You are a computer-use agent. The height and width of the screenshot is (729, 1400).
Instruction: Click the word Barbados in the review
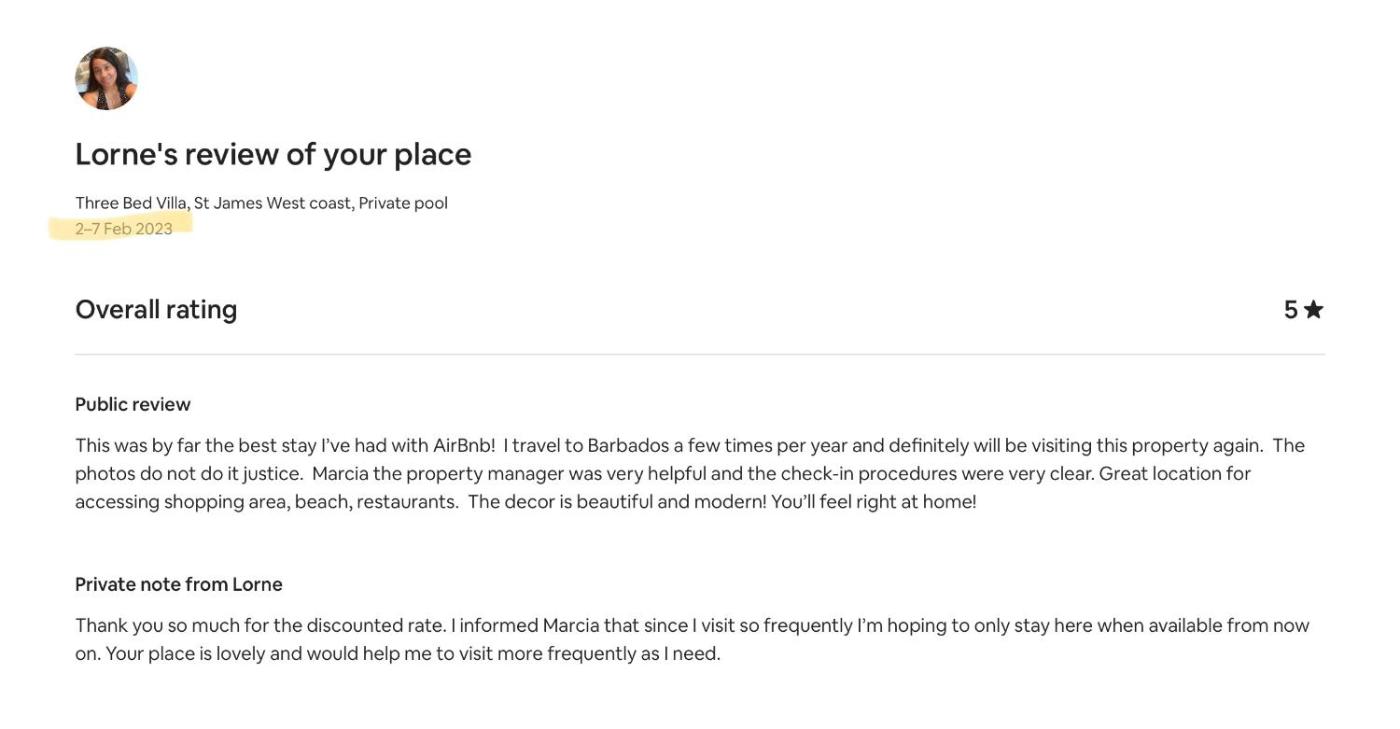(627, 446)
